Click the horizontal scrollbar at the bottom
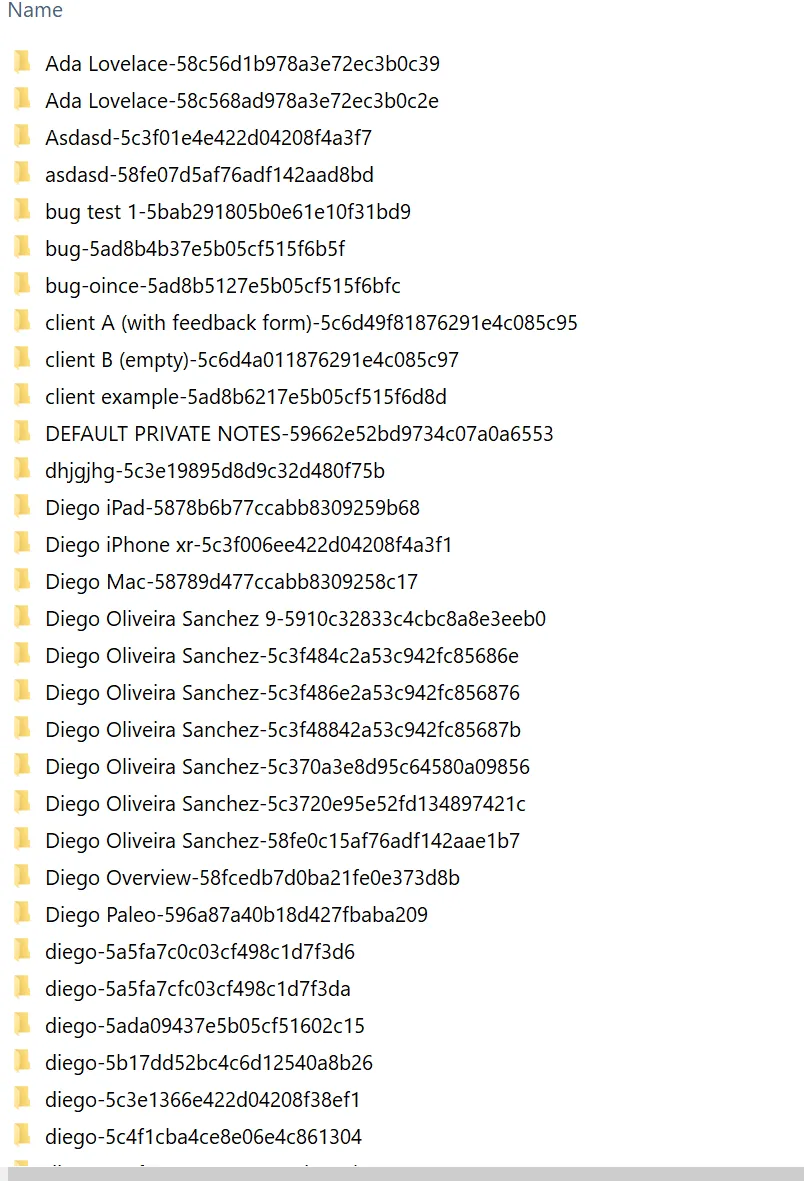Viewport: 804px width, 1181px height. coord(402,1173)
